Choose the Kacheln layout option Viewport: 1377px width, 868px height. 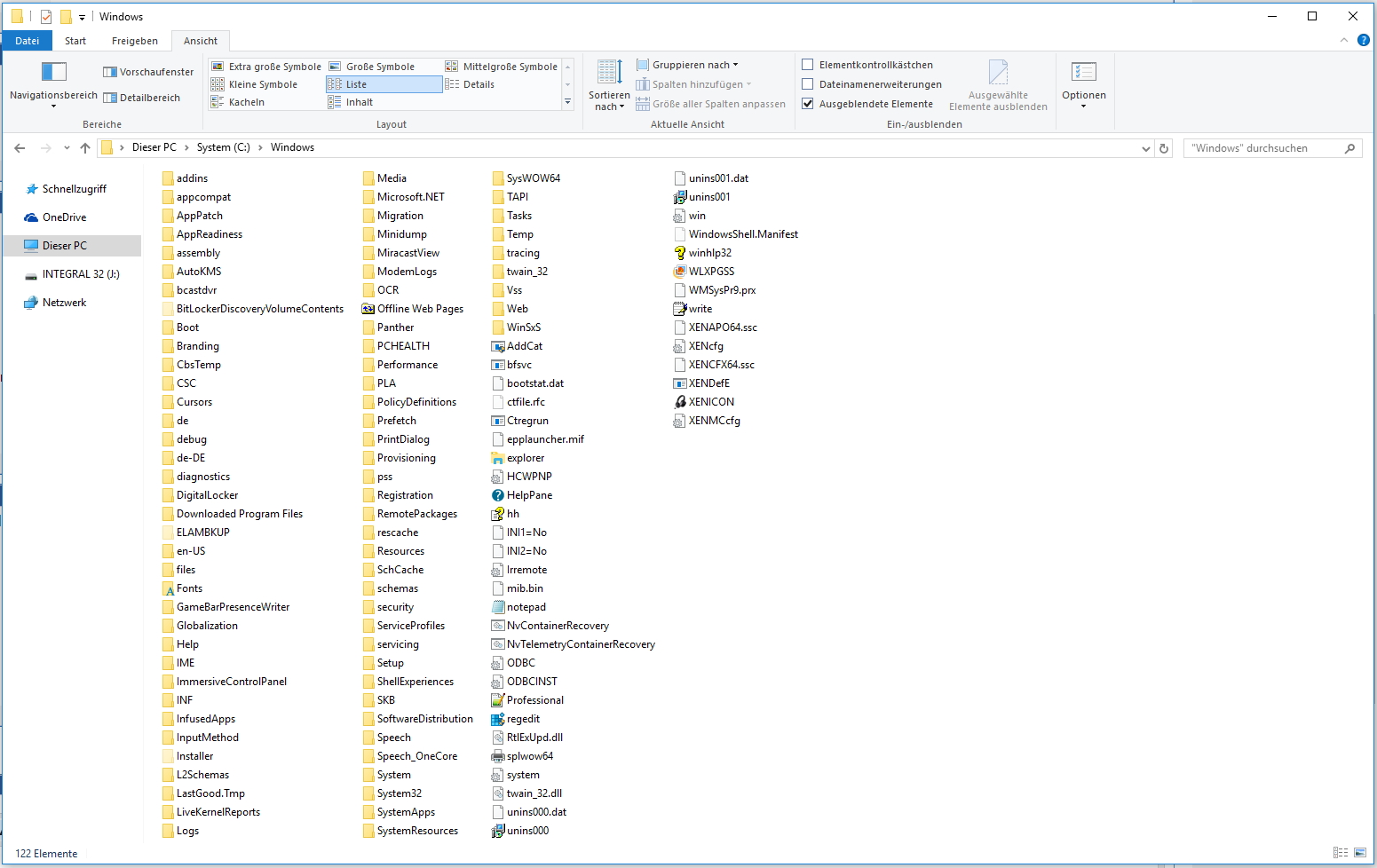(238, 102)
